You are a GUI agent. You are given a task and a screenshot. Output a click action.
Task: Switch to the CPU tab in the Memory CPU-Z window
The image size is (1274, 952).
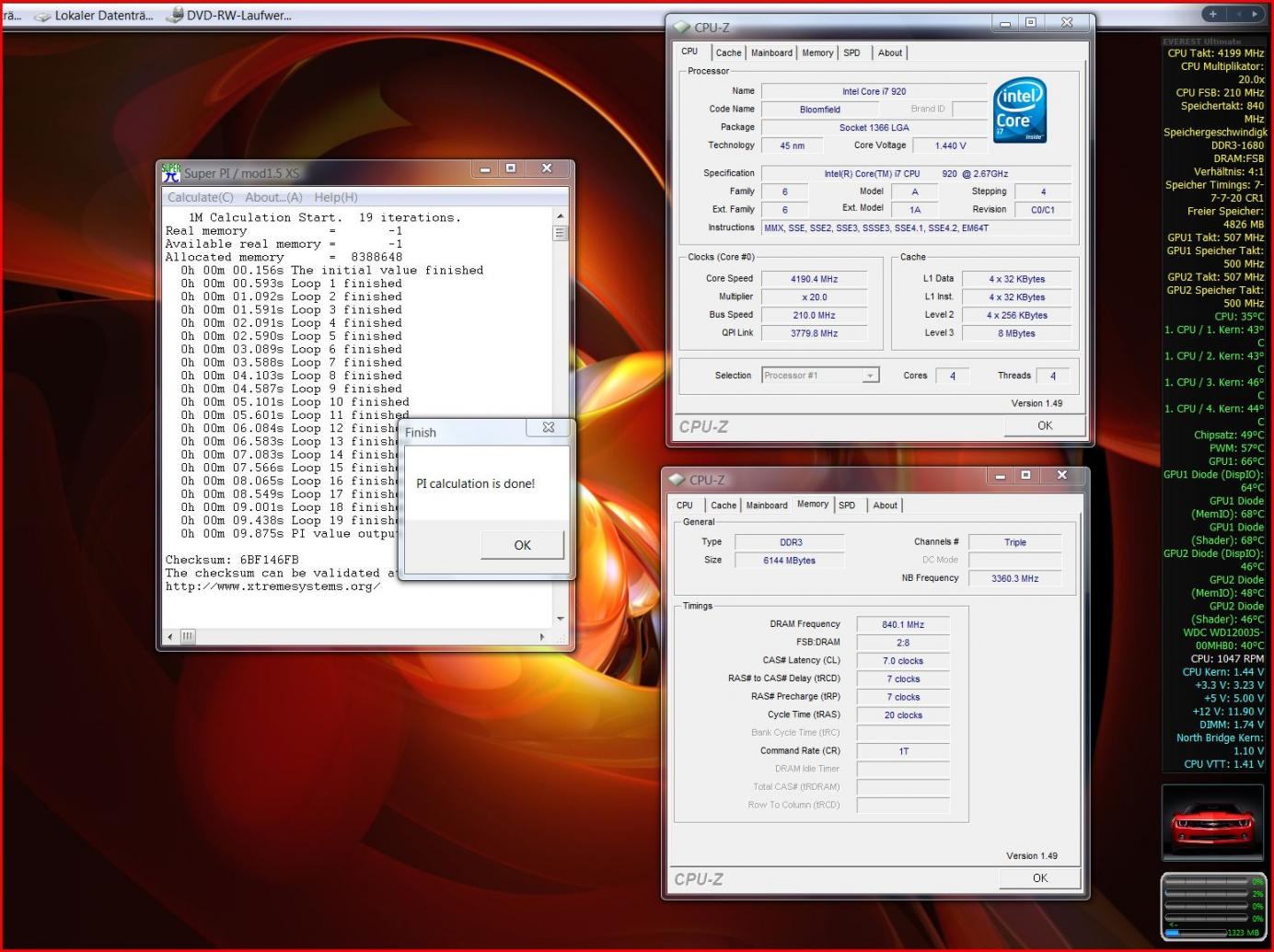tap(685, 505)
